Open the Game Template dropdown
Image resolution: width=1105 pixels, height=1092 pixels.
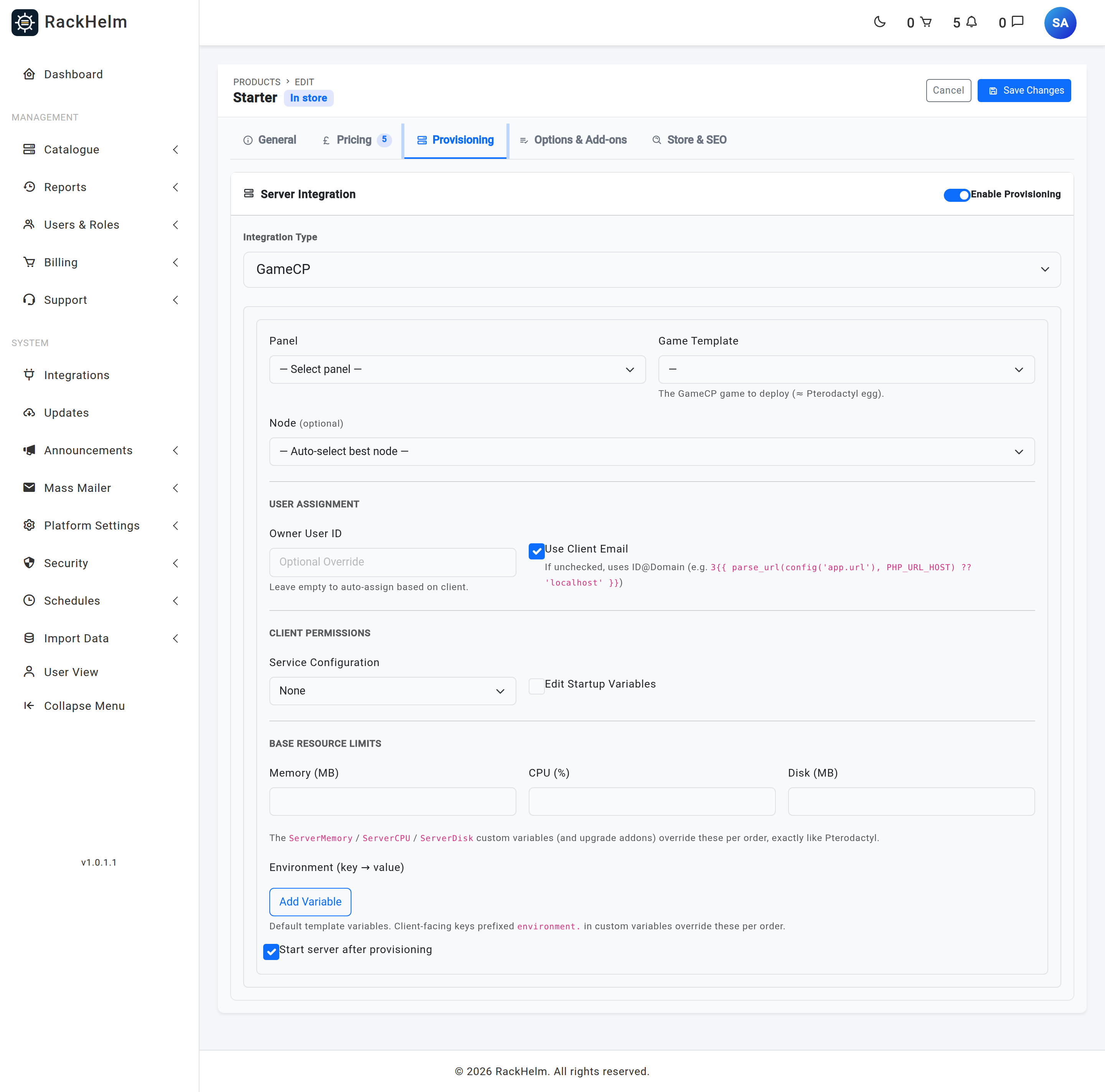click(846, 369)
